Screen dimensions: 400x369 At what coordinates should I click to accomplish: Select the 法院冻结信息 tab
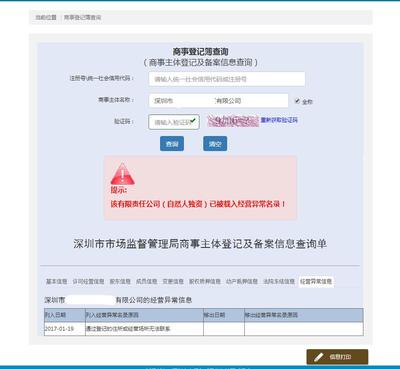coord(279,282)
